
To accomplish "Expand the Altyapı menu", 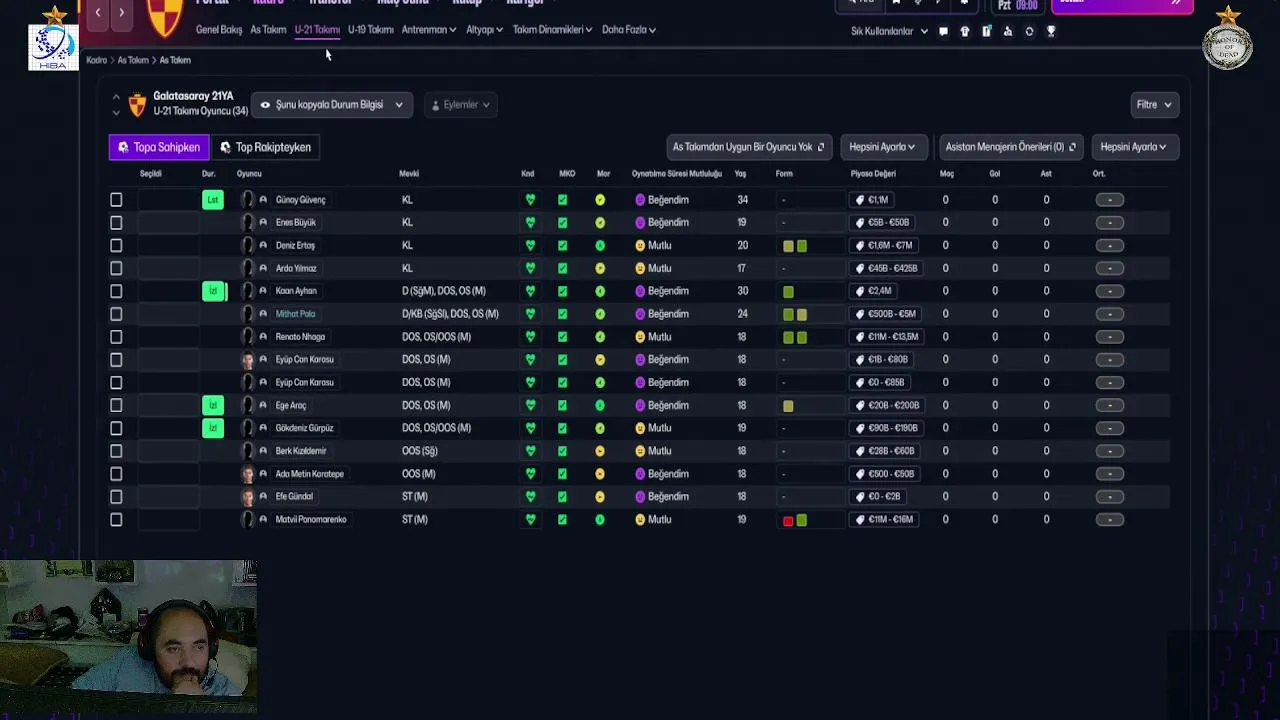I will point(484,30).
